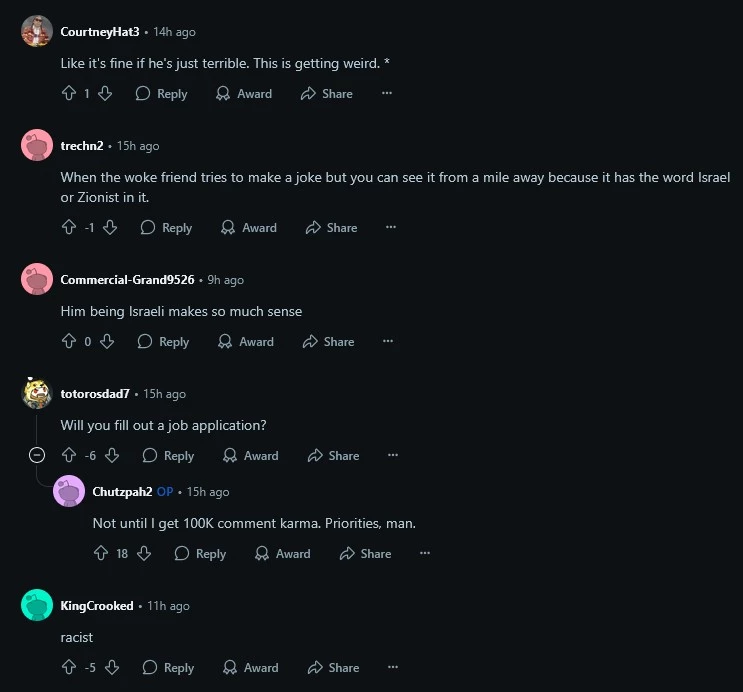Image resolution: width=743 pixels, height=692 pixels.
Task: Reply to trechn2's comment
Action: [166, 228]
